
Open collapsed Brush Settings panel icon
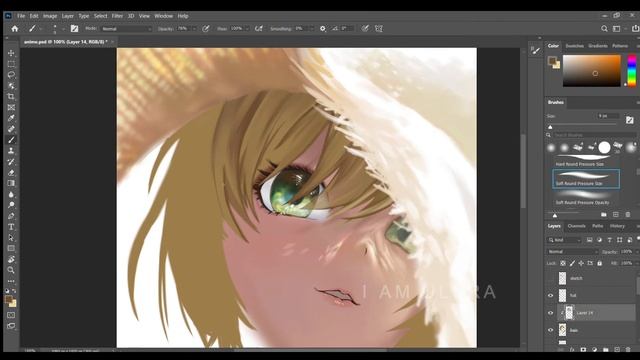(535, 51)
